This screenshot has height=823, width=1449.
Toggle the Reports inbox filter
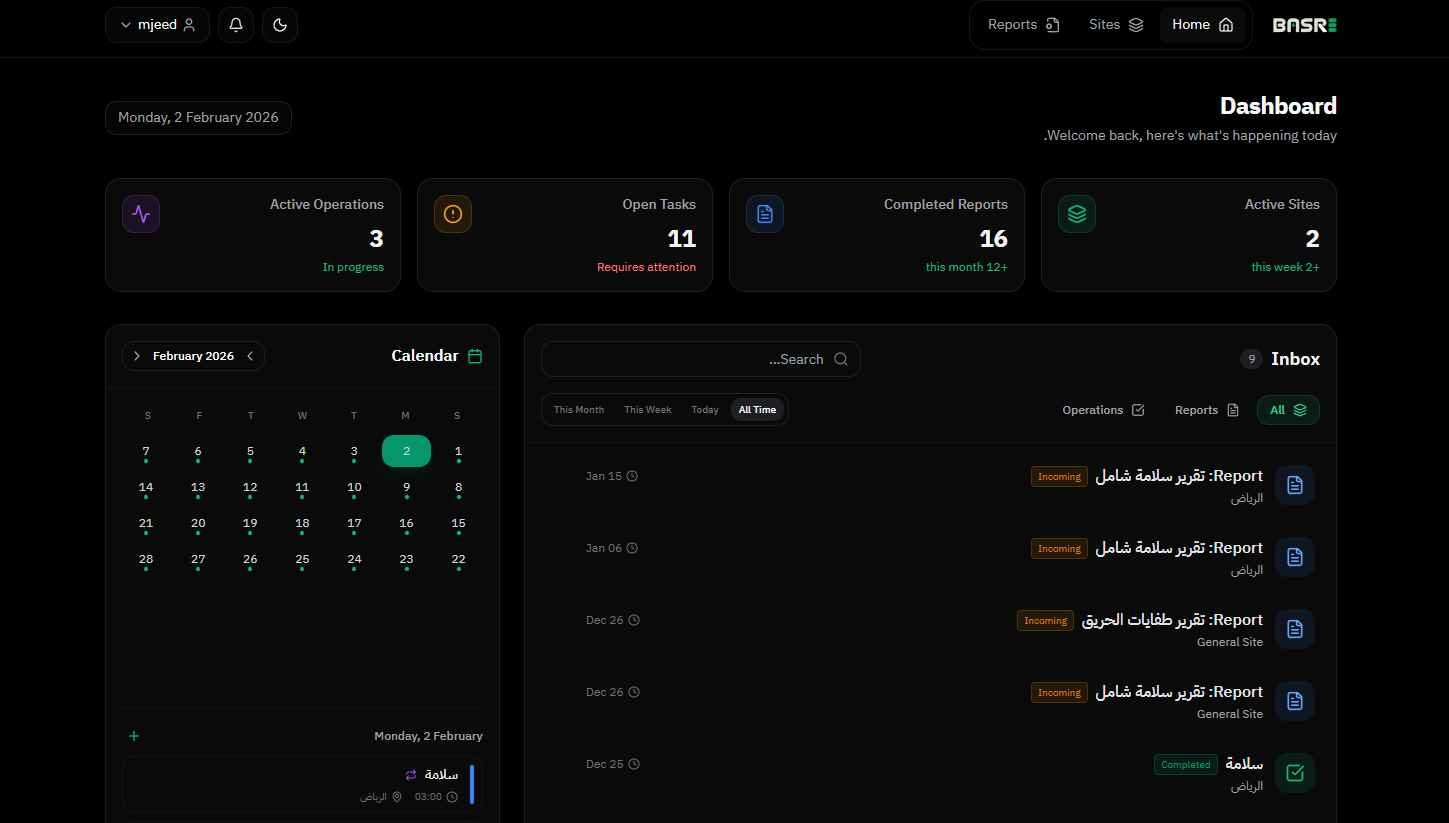tap(1205, 409)
